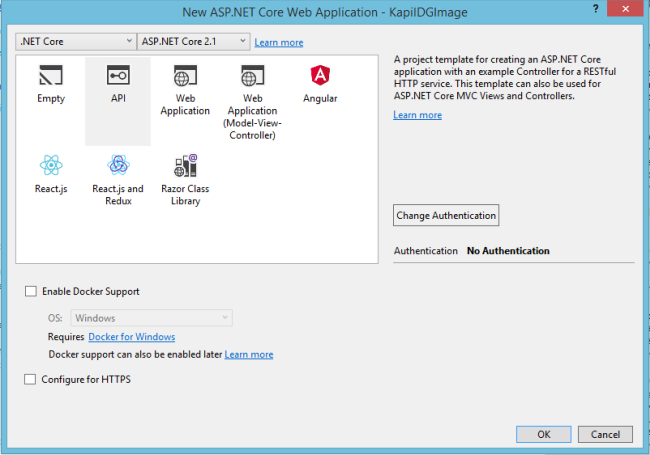Choose the Razor Class Library template icon

pyautogui.click(x=185, y=165)
